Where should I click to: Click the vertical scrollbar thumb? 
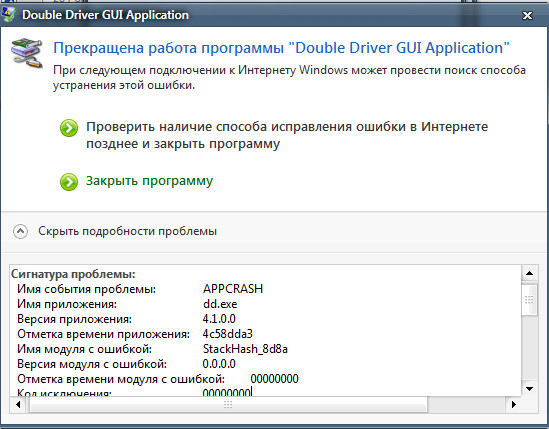pyautogui.click(x=529, y=299)
